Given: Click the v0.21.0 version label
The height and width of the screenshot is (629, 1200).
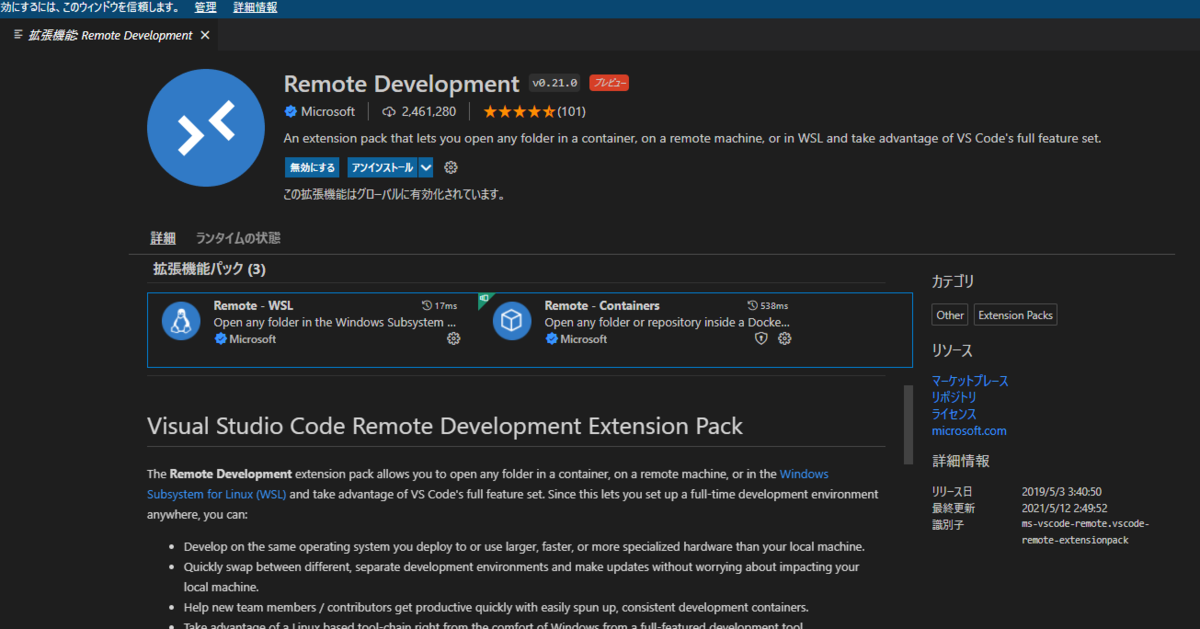Looking at the screenshot, I should click(x=555, y=83).
